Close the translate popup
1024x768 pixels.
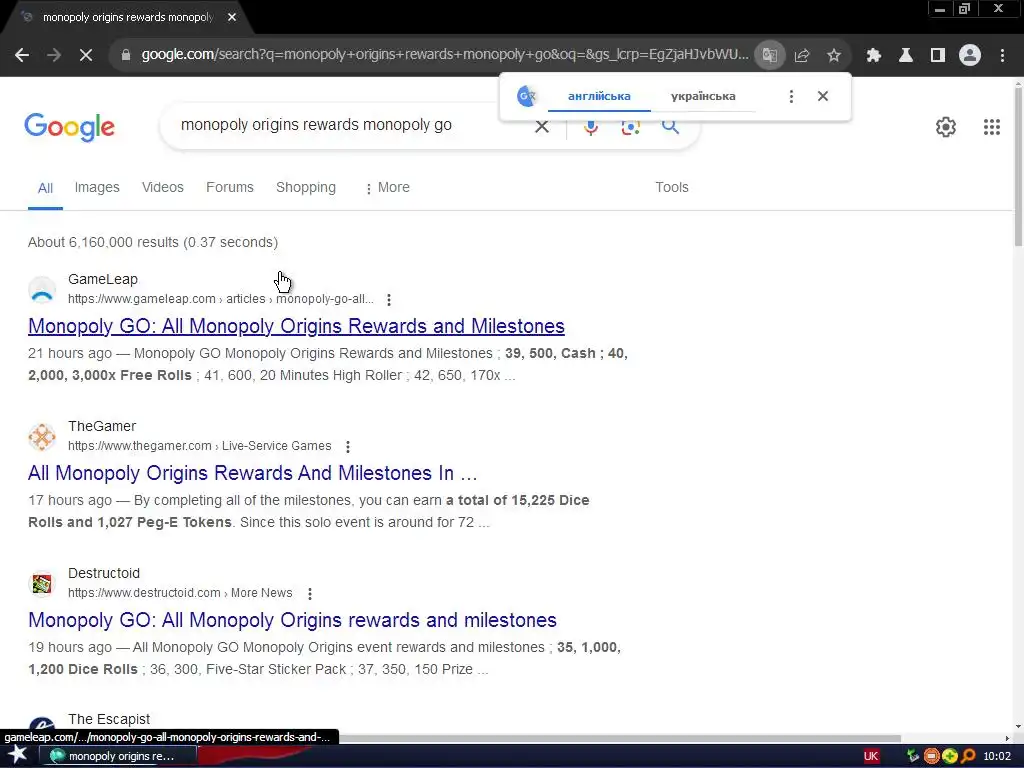pos(823,97)
